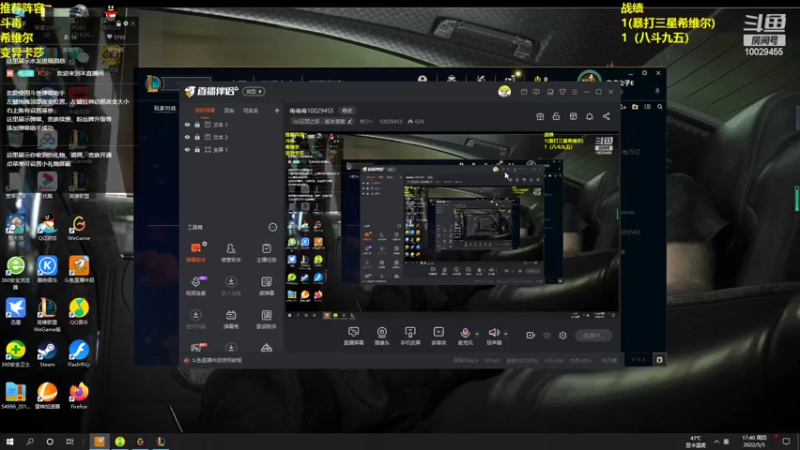Add 摄像头 camera source
Image resolution: width=800 pixels, height=450 pixels.
pos(382,336)
